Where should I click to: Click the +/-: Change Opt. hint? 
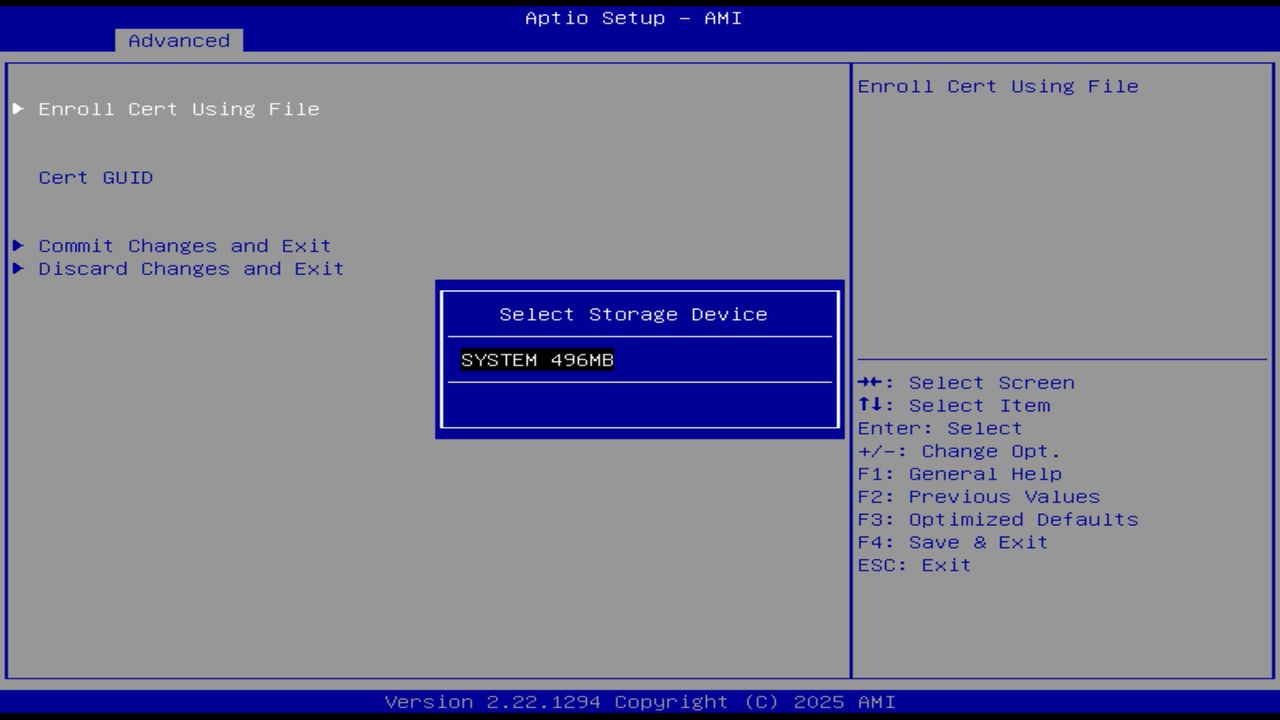click(x=960, y=450)
